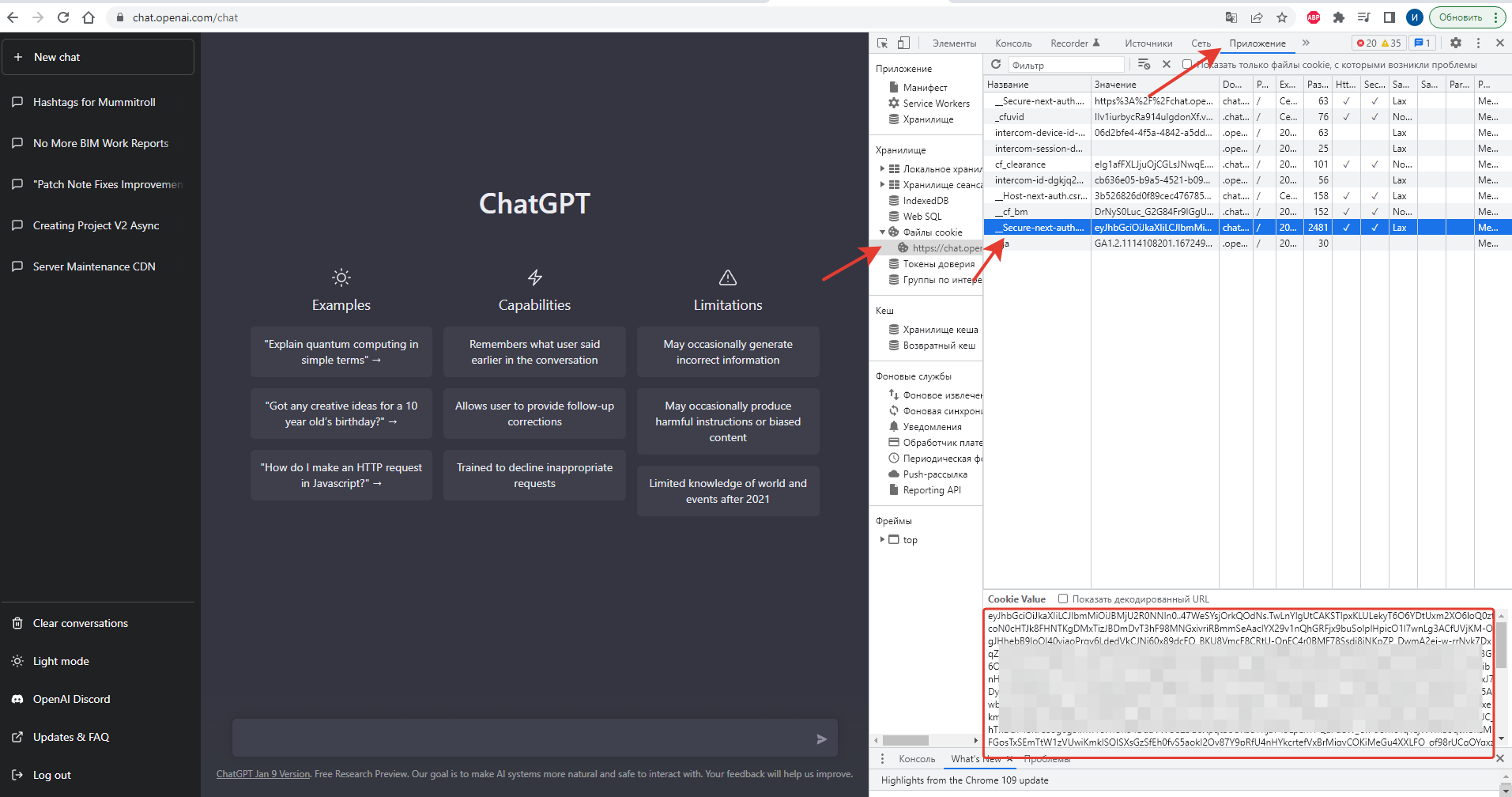Open the media control playlist icon

(1364, 17)
